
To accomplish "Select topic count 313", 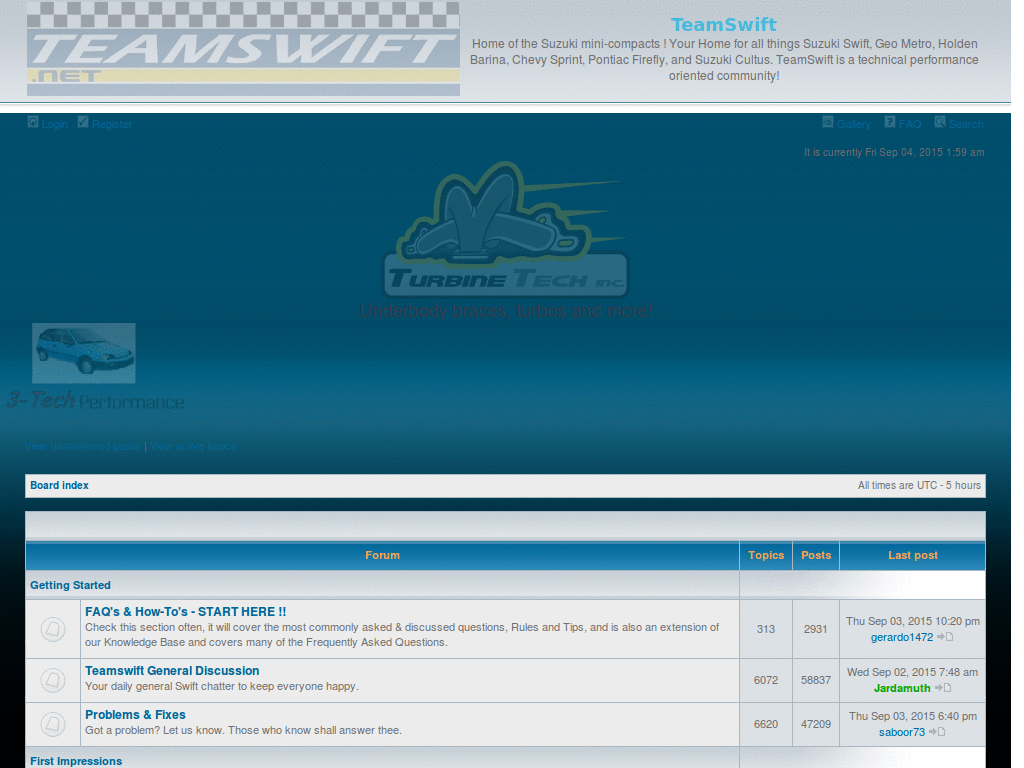I will pyautogui.click(x=766, y=629).
